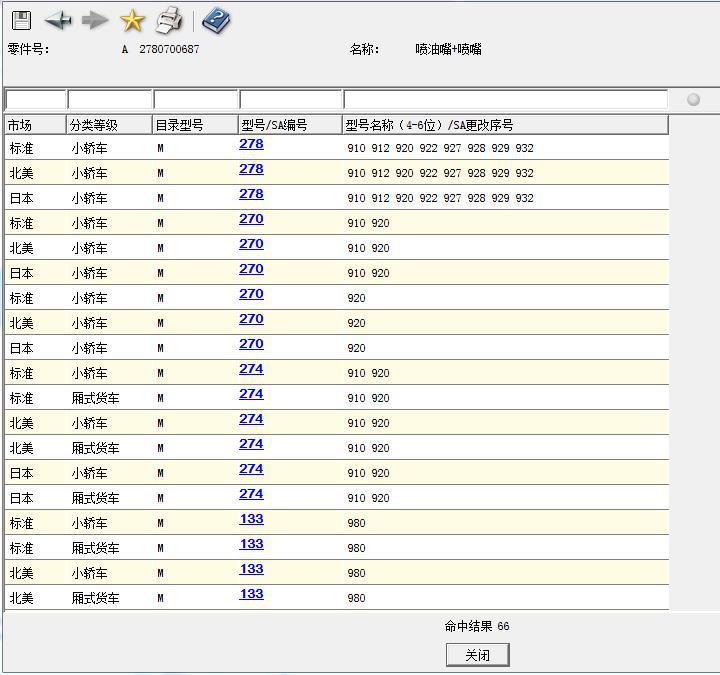Click the filter field above 目录型号 column

click(x=195, y=100)
